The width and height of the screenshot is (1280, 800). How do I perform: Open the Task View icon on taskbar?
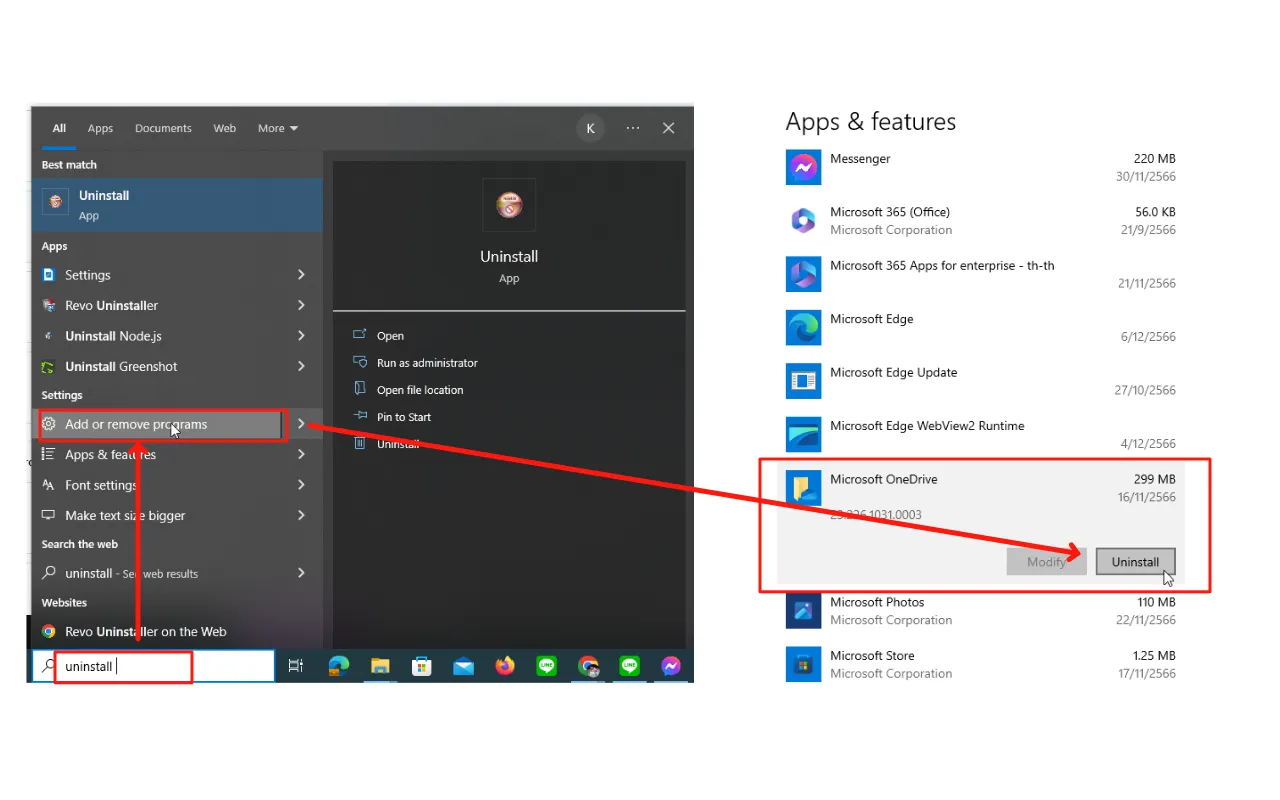pos(295,666)
